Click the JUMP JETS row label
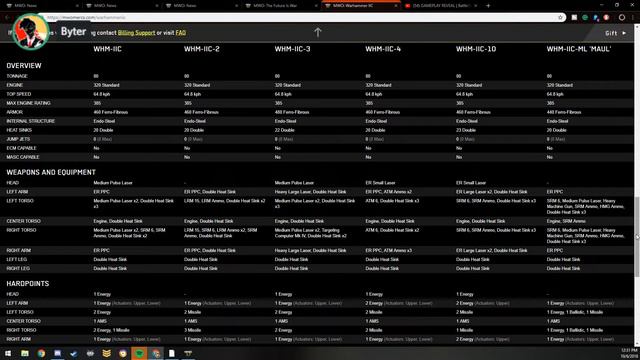This screenshot has height=360, width=640. point(18,139)
